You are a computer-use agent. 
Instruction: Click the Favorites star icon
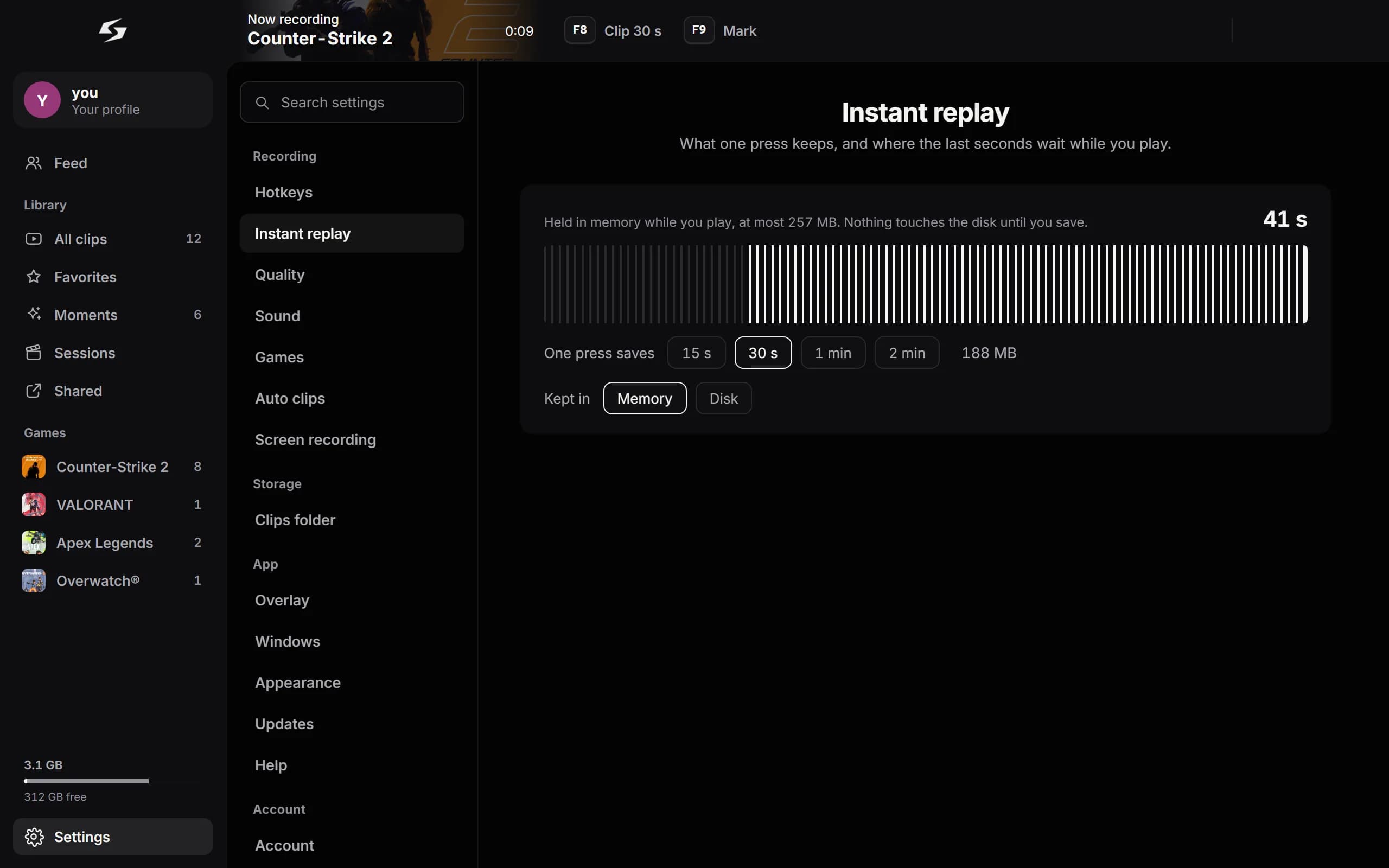click(x=33, y=277)
